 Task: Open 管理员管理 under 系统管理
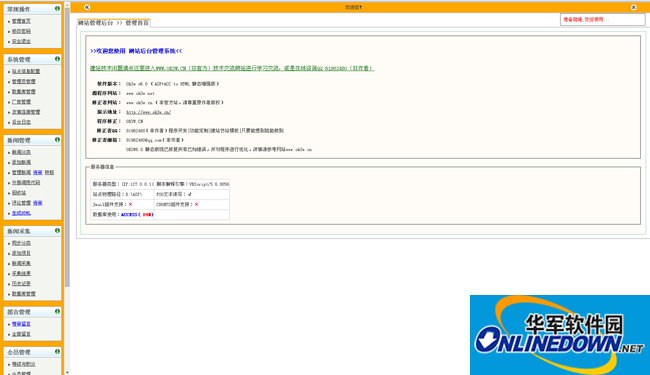point(24,82)
